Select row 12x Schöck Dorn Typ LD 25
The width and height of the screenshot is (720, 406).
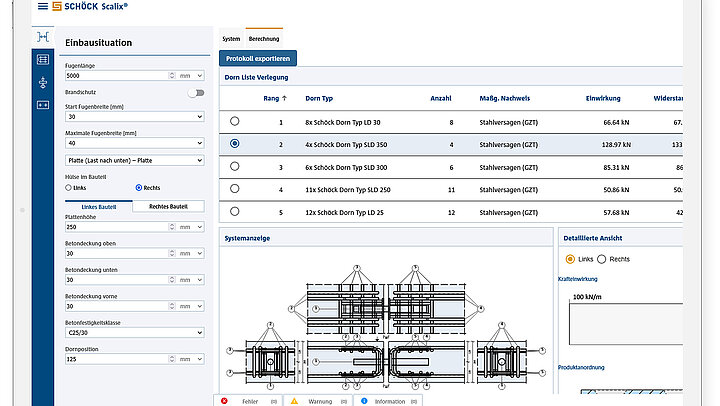click(235, 212)
